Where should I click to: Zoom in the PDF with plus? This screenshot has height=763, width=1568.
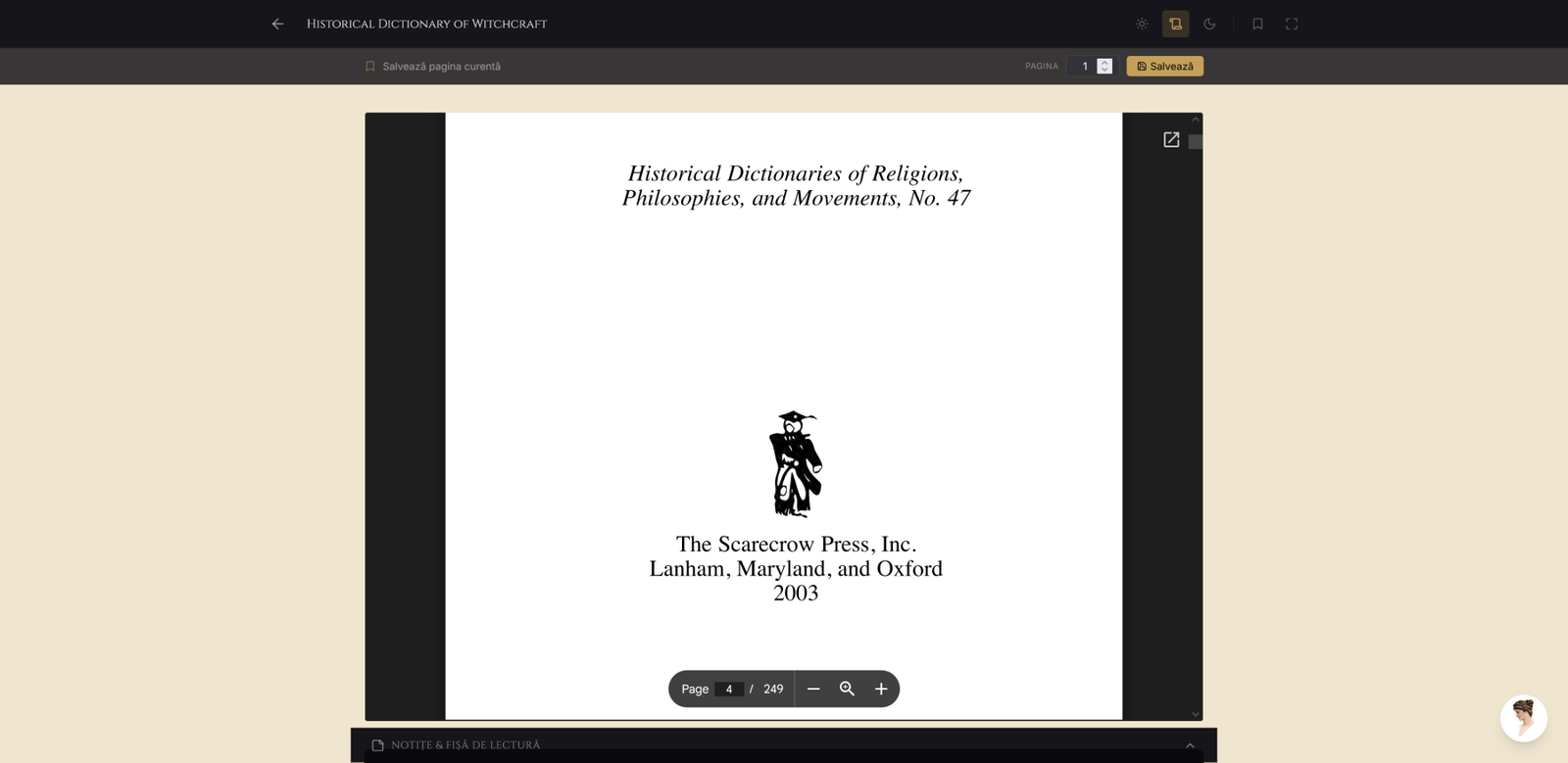[881, 689]
